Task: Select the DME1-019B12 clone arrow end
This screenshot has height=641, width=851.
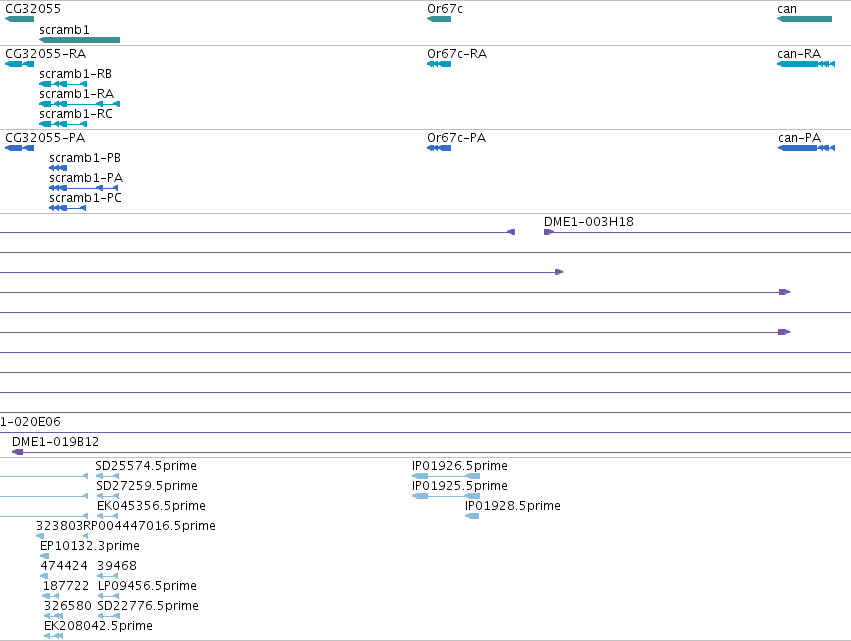Action: coord(17,452)
